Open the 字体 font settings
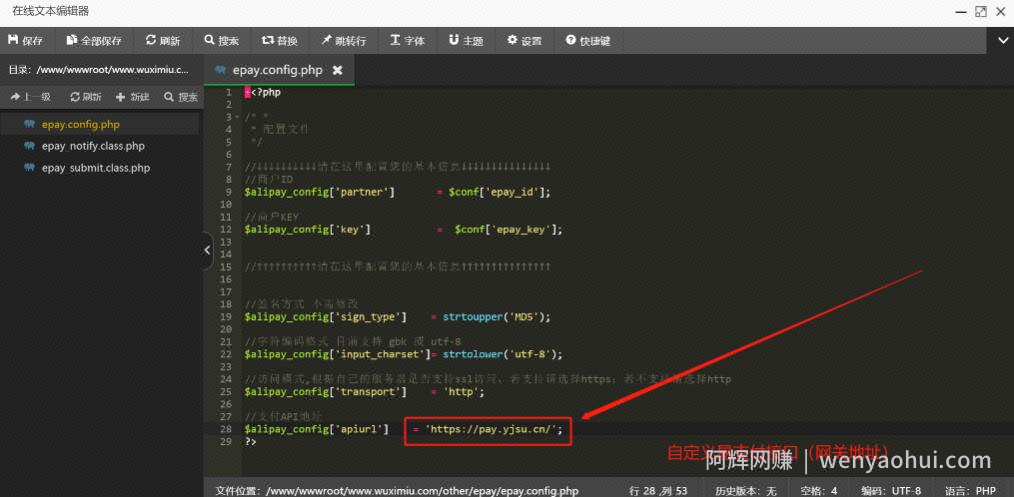Screen dimensions: 1014x497 pos(407,41)
